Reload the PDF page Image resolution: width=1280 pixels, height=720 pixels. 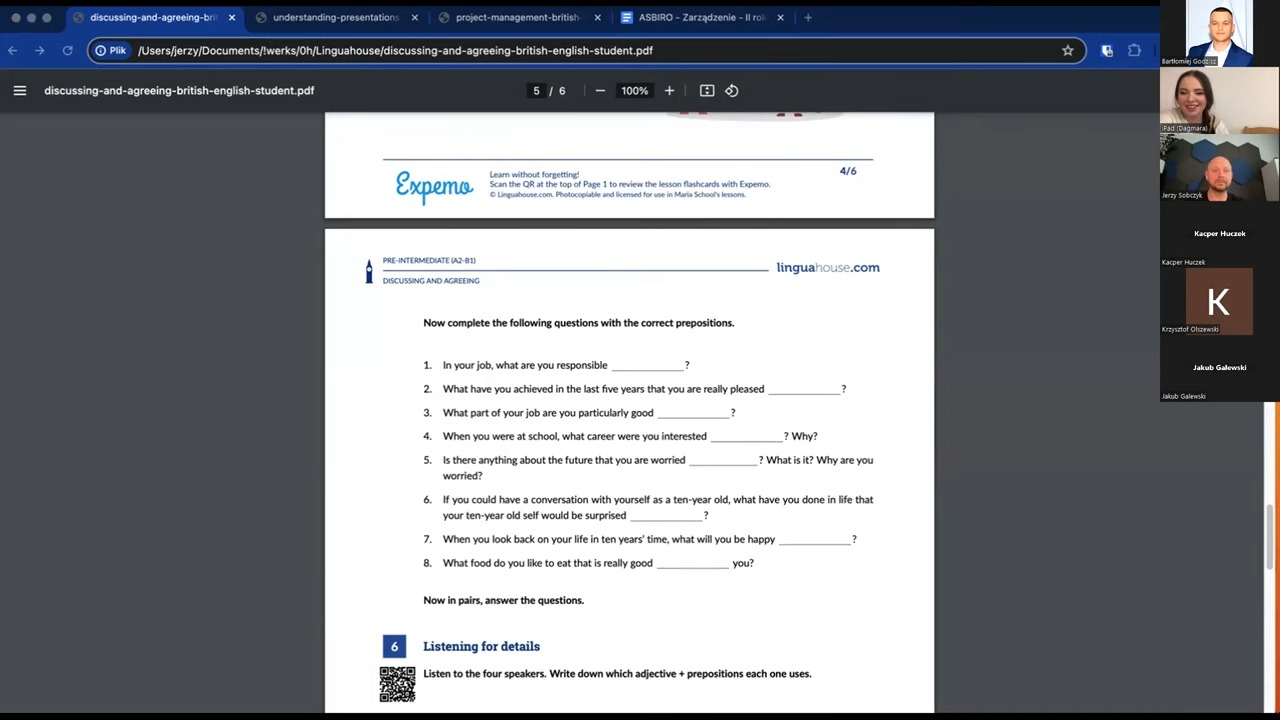tap(67, 50)
